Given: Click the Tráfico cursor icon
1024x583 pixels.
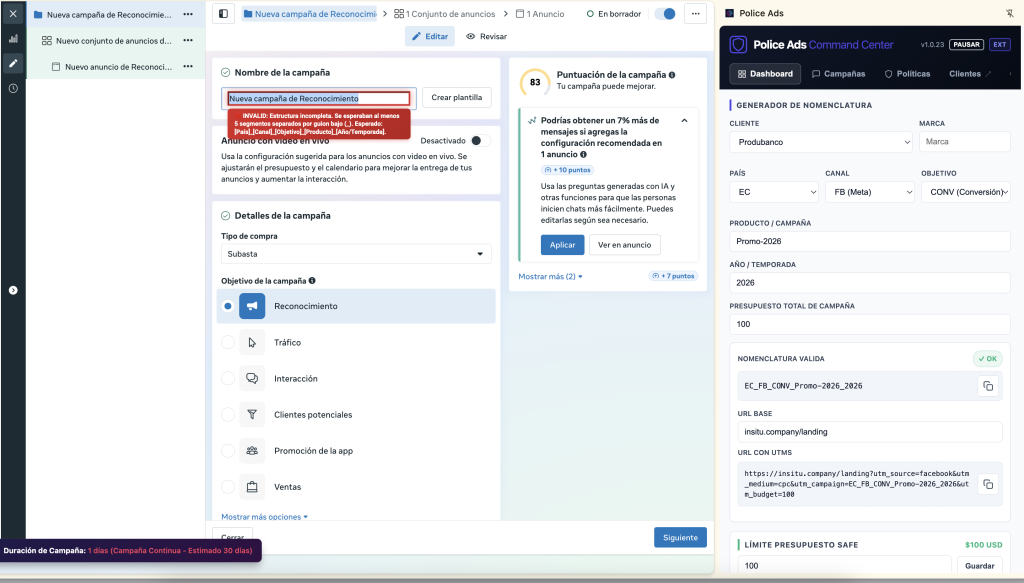Looking at the screenshot, I should 252,342.
